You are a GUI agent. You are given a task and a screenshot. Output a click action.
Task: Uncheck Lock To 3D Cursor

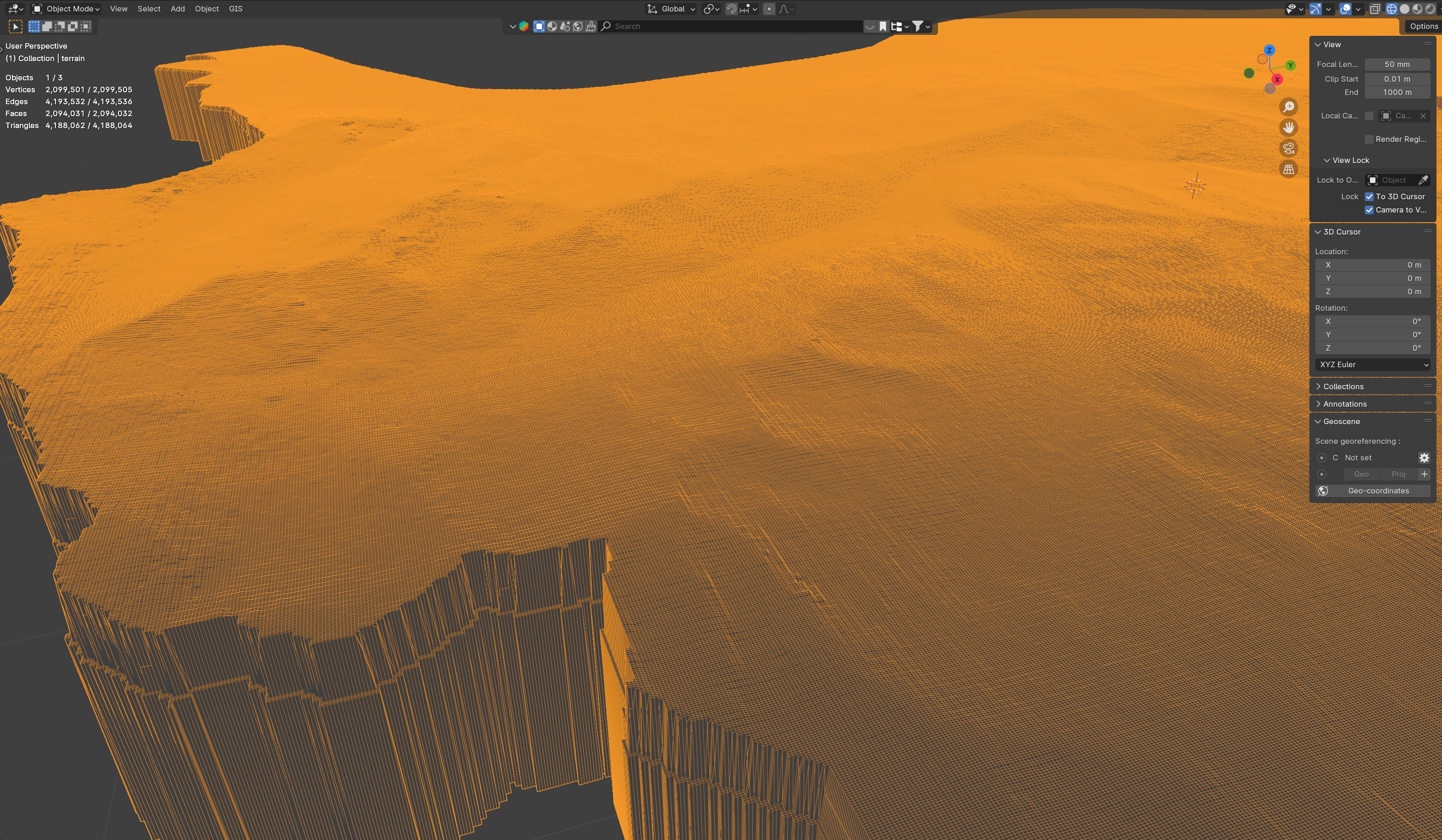click(1369, 196)
